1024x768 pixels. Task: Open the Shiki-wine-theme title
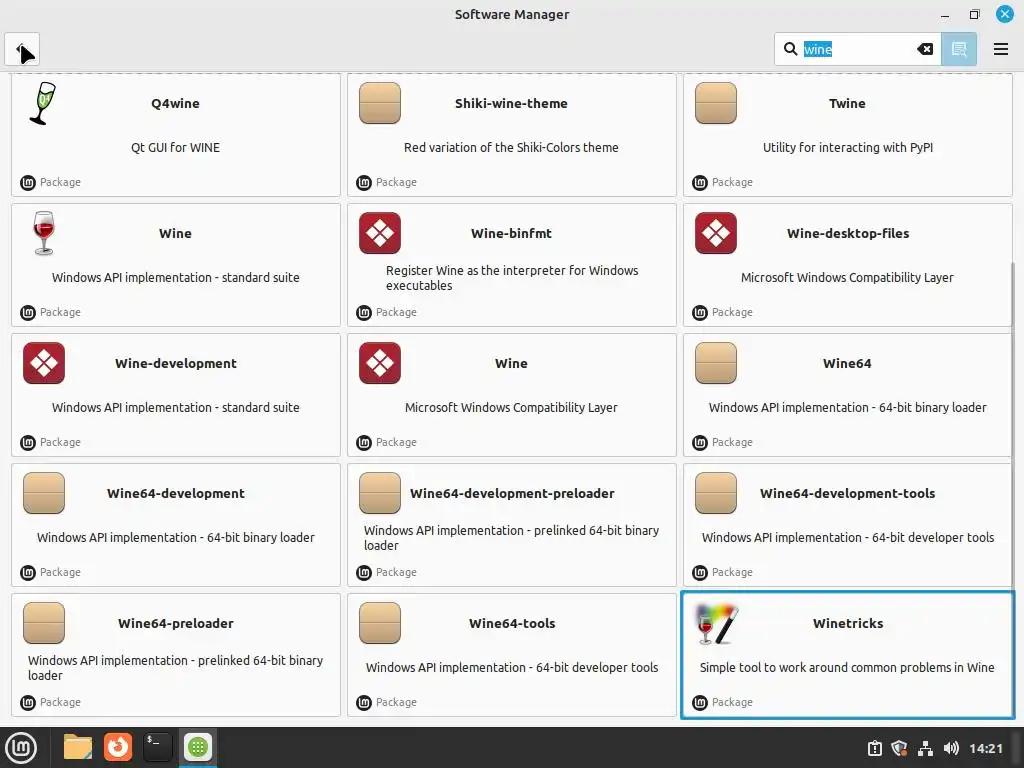511,103
